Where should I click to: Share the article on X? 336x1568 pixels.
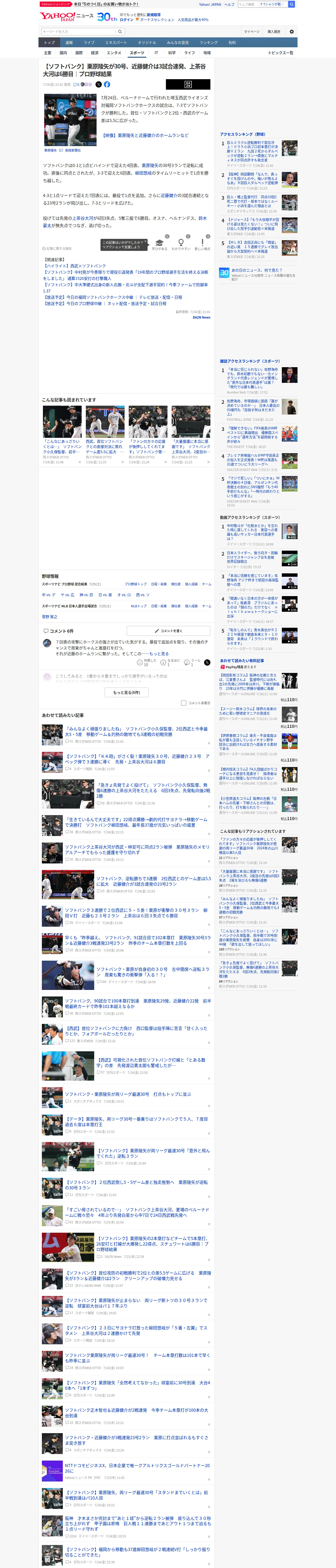click(x=99, y=85)
